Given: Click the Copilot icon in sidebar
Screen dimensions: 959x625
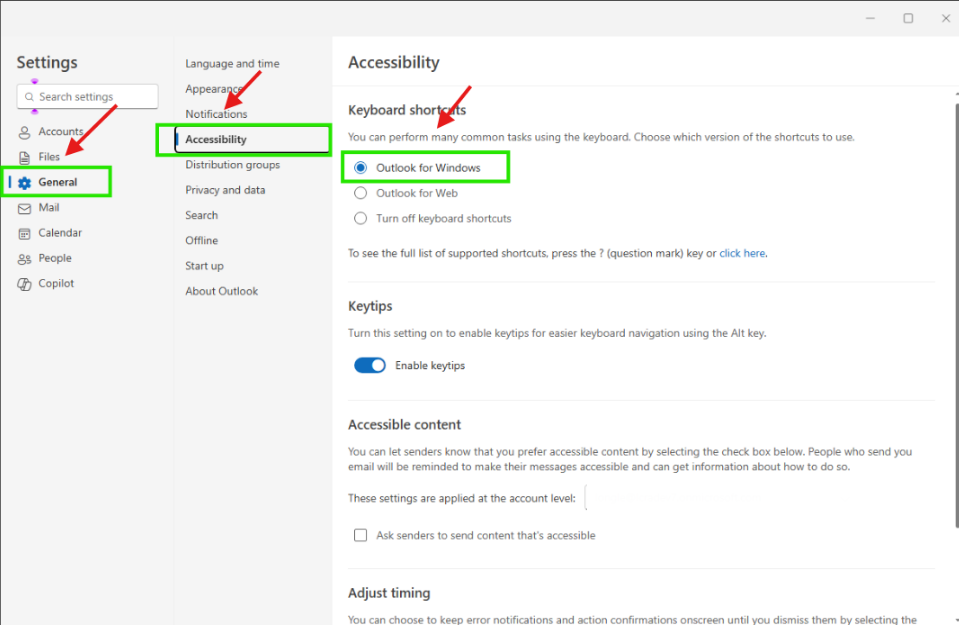Looking at the screenshot, I should point(24,284).
